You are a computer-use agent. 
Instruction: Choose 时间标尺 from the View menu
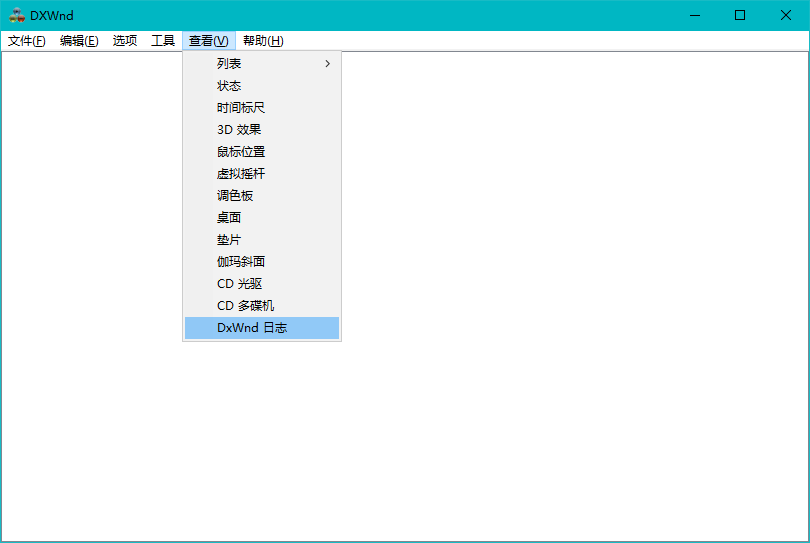coord(262,107)
